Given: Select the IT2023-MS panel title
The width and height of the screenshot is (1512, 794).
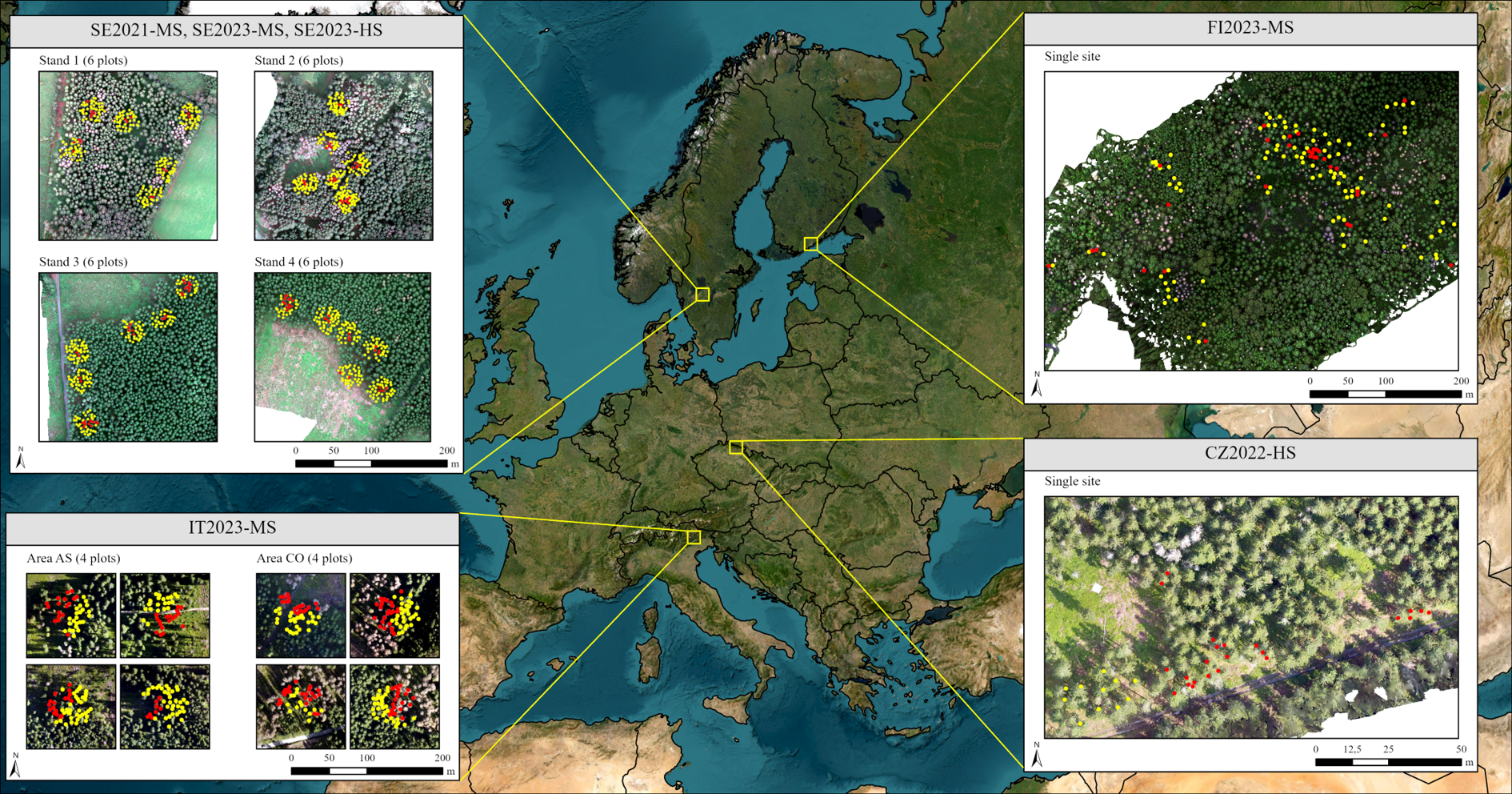Looking at the screenshot, I should (232, 527).
